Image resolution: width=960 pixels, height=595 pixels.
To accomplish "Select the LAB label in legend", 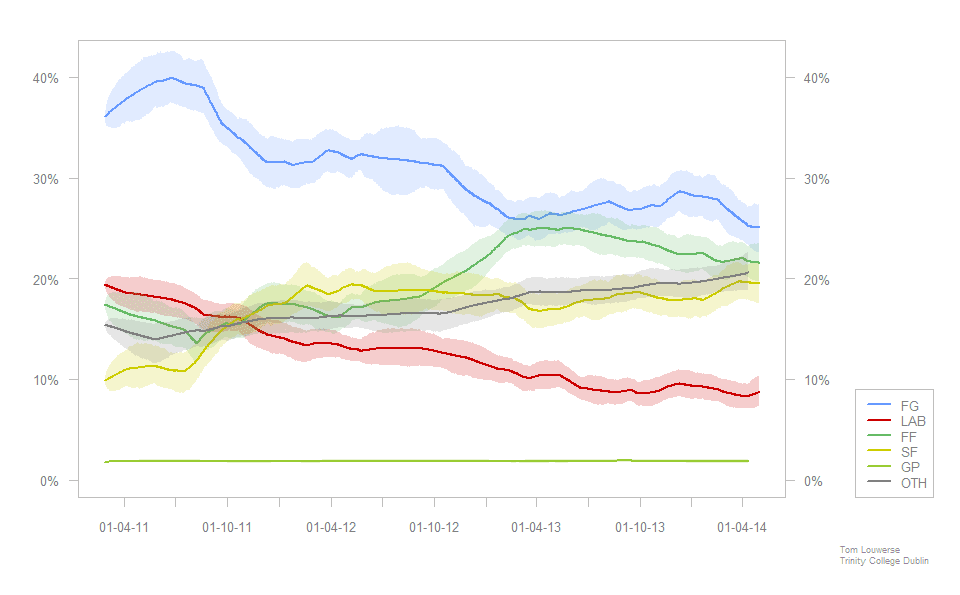I will pos(913,421).
